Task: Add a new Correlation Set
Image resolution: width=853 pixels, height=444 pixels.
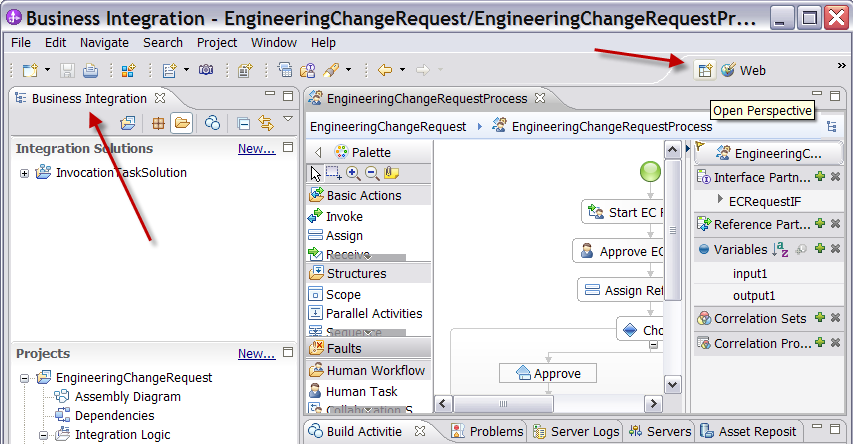Action: pos(820,317)
